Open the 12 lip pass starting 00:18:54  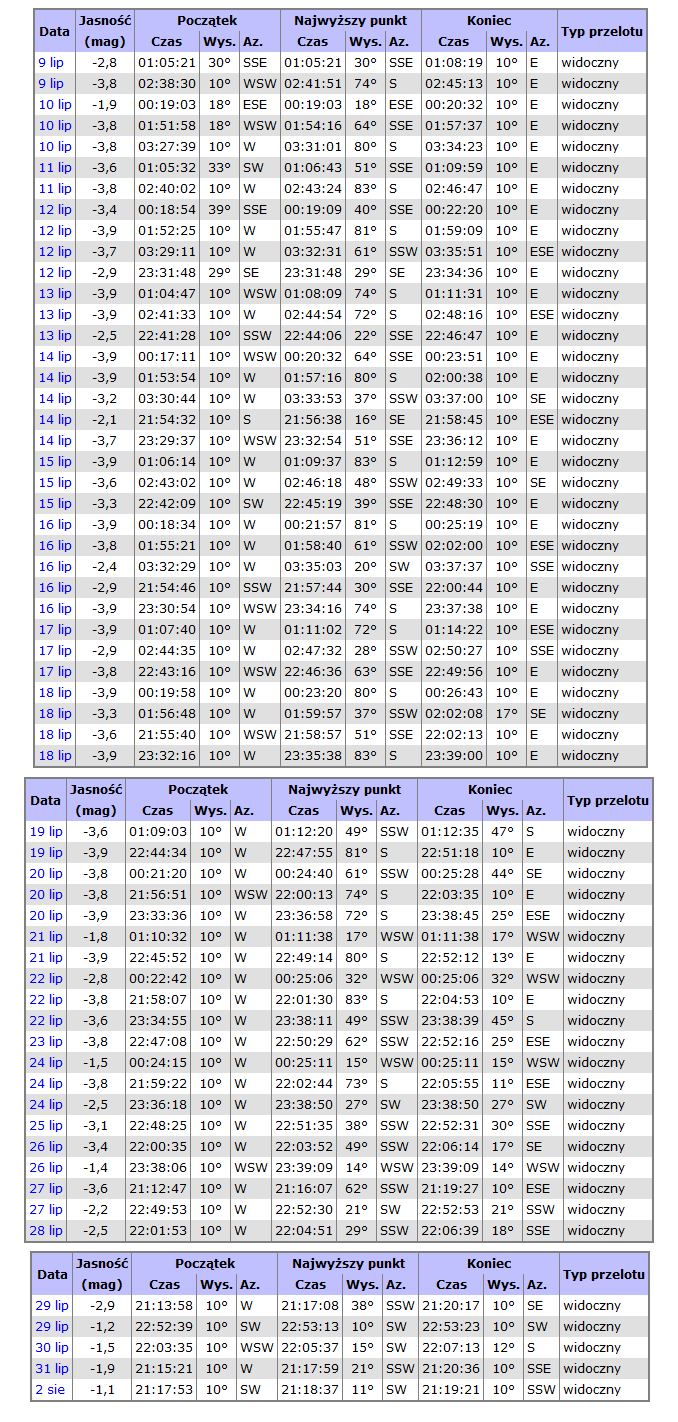tap(55, 209)
